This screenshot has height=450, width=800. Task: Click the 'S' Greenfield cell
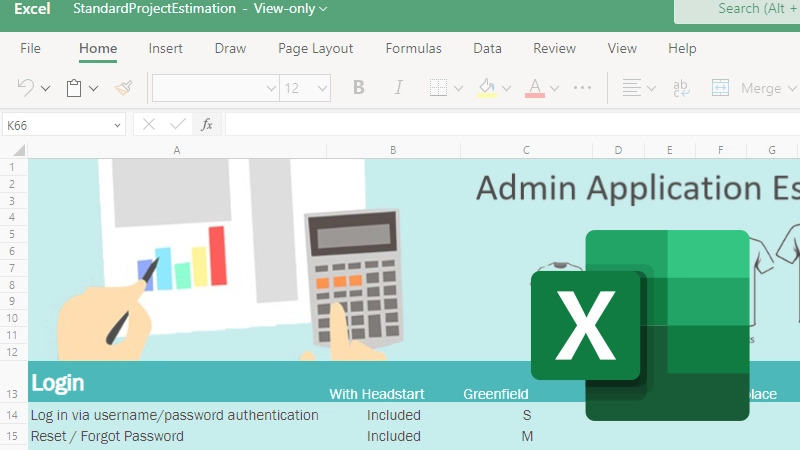click(527, 415)
